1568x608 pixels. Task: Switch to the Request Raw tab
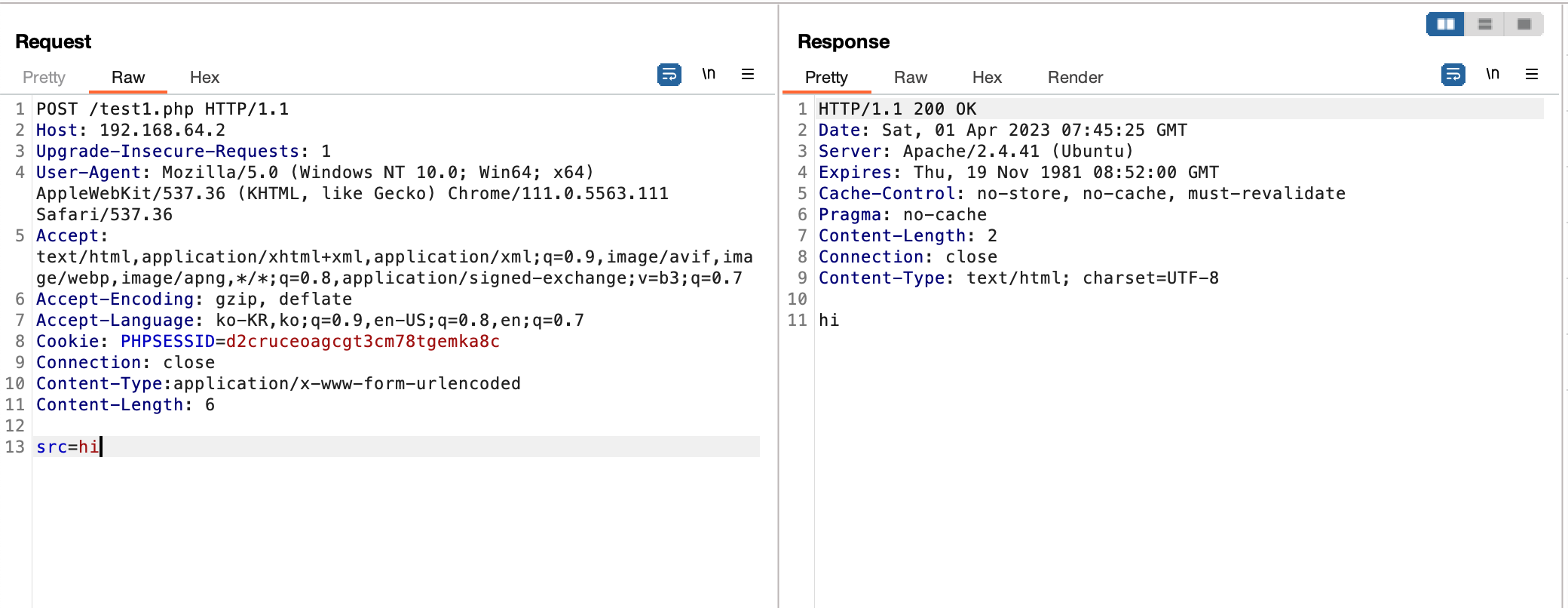point(128,77)
